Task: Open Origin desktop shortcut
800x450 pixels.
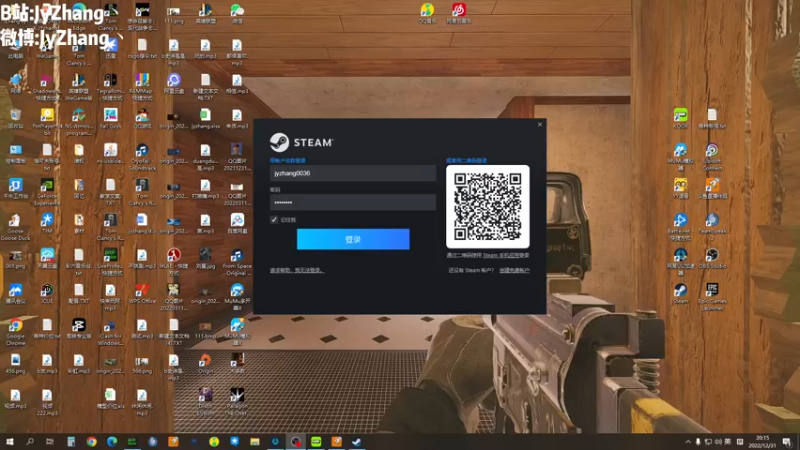Action: (205, 364)
